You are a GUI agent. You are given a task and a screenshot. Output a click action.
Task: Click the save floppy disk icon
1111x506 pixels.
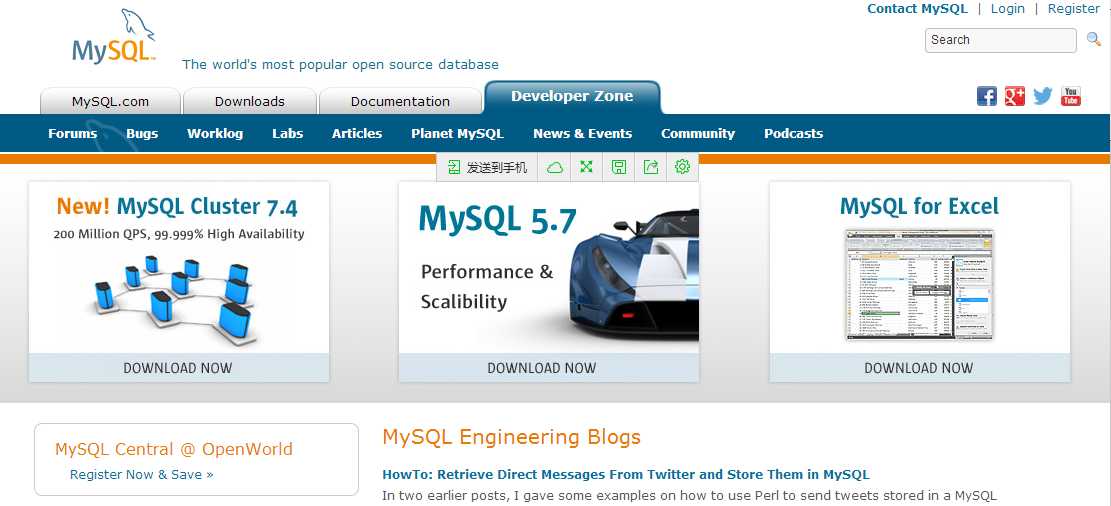619,167
